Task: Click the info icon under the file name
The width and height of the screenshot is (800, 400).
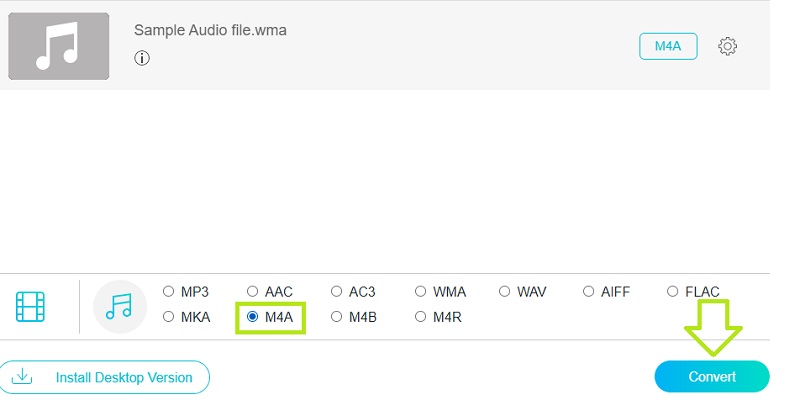Action: 142,58
